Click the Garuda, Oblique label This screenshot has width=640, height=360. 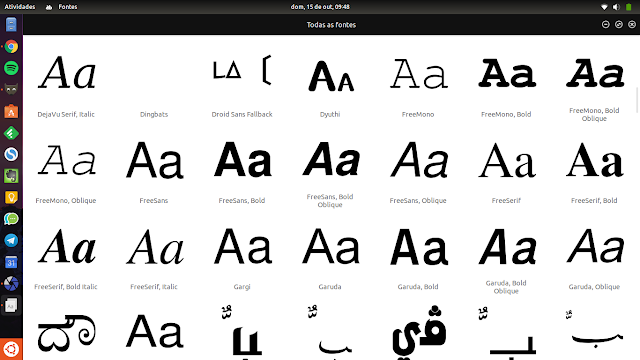(594, 287)
